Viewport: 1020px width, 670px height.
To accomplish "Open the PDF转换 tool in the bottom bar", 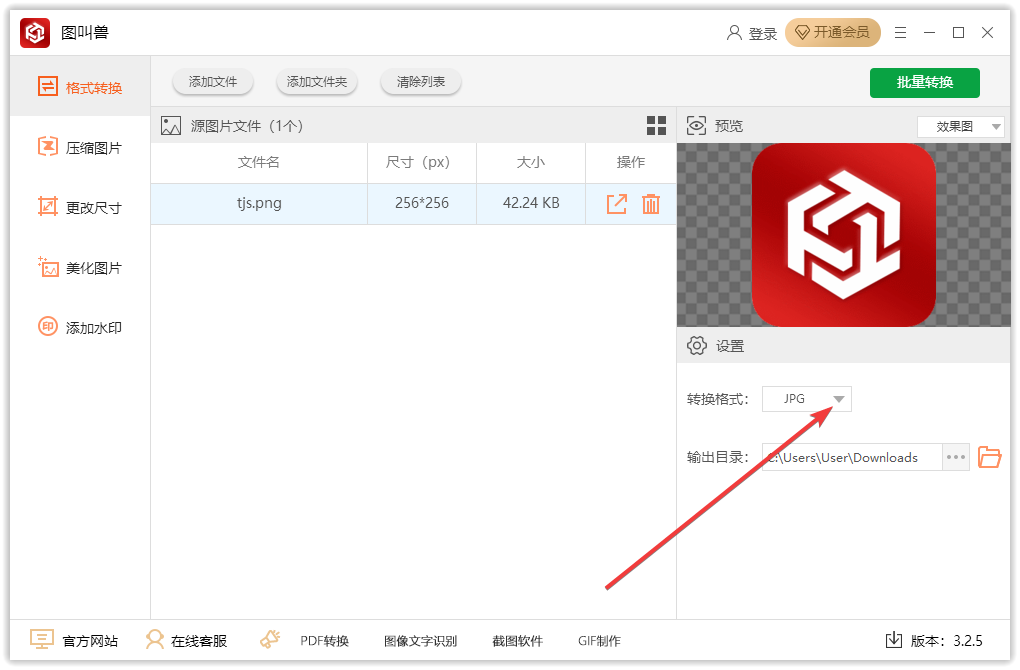I will [327, 640].
